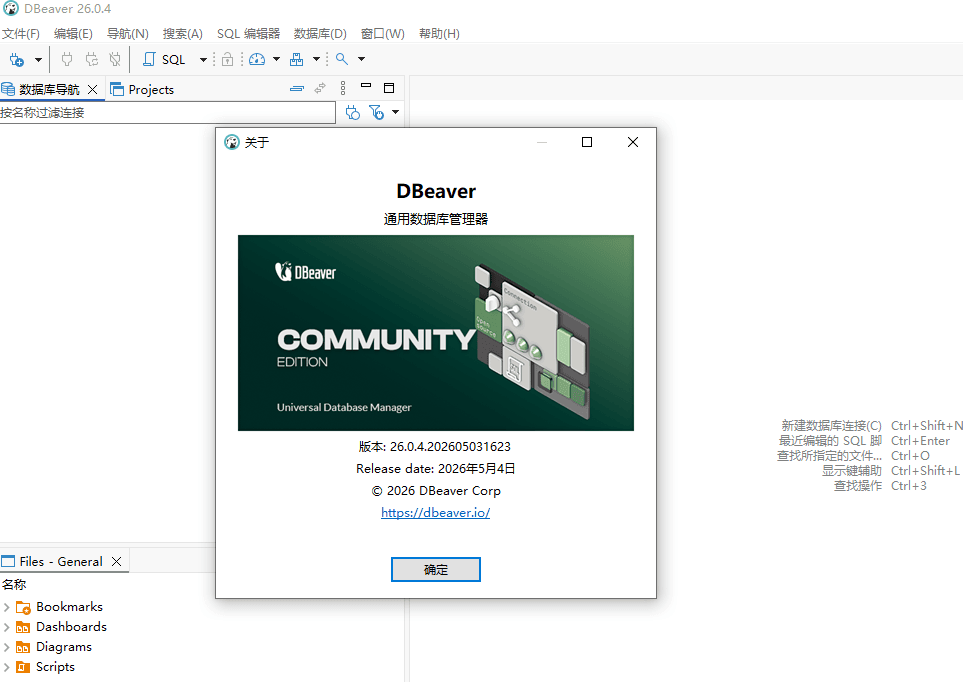Image resolution: width=963 pixels, height=682 pixels.
Task: Open the 搜索(A) menu
Action: (x=182, y=34)
